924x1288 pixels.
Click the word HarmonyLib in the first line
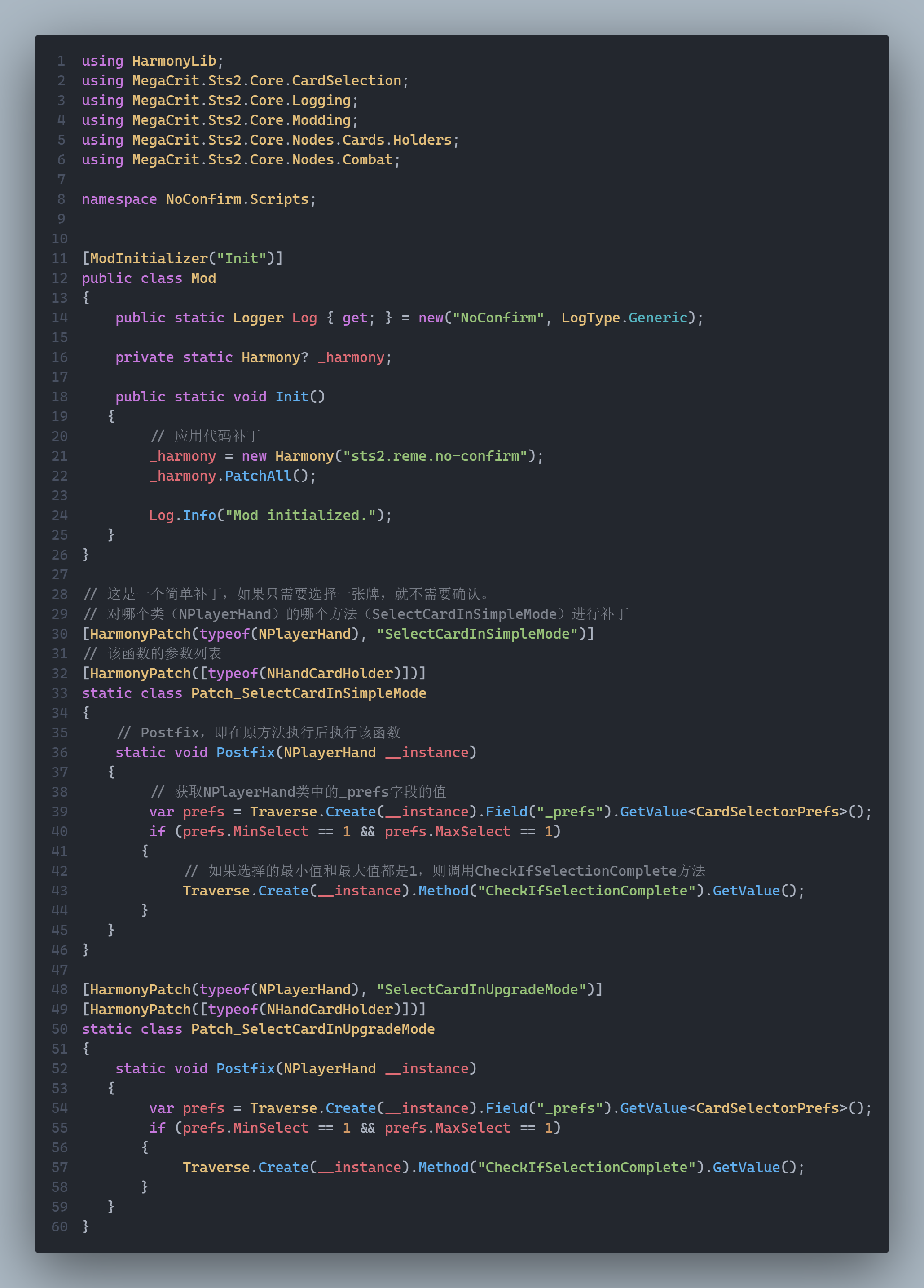point(174,61)
